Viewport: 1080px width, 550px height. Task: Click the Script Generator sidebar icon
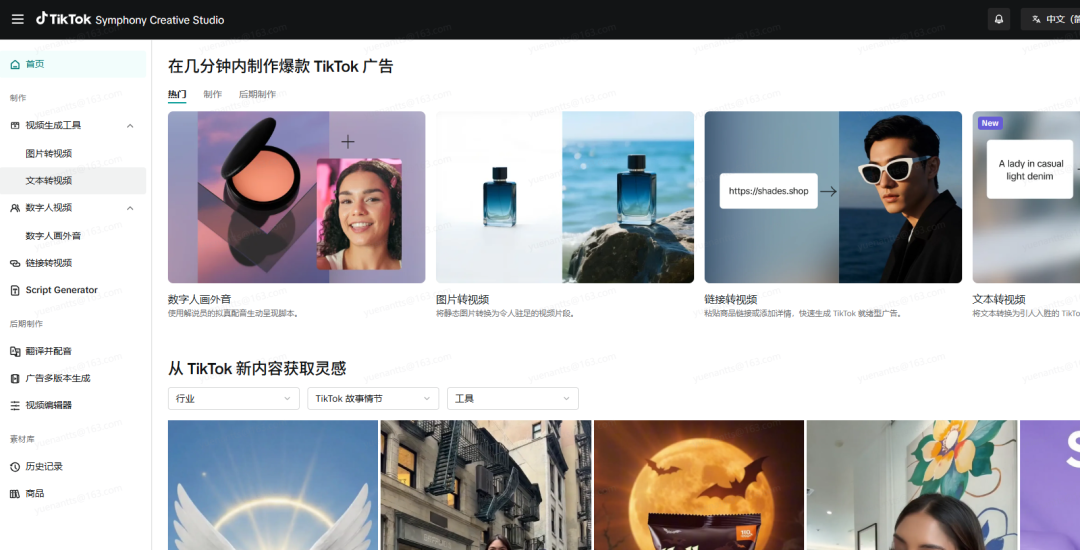coord(15,290)
